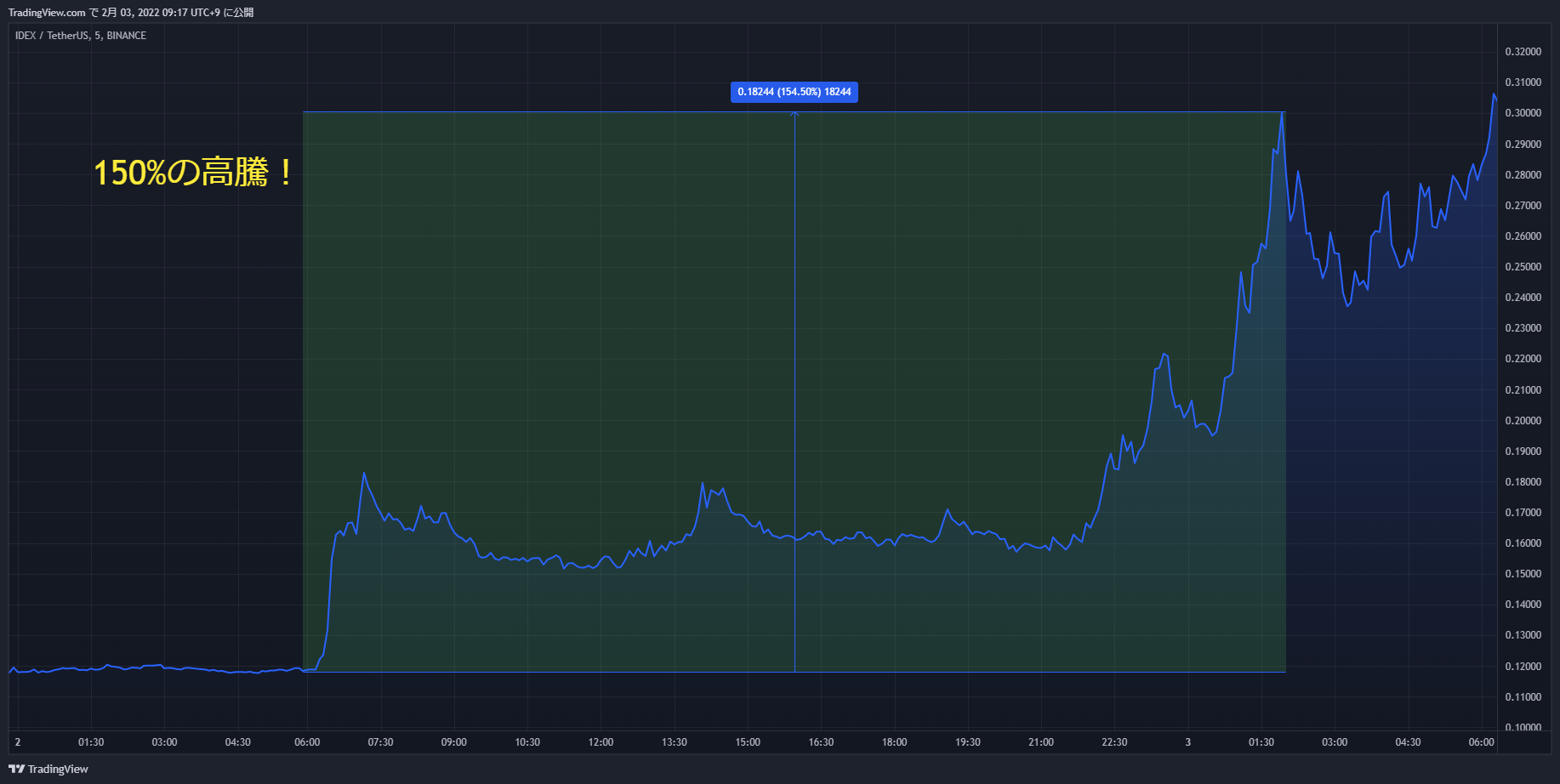This screenshot has height=784, width=1560.
Task: Click the 0.17000 price axis label
Action: (1523, 513)
